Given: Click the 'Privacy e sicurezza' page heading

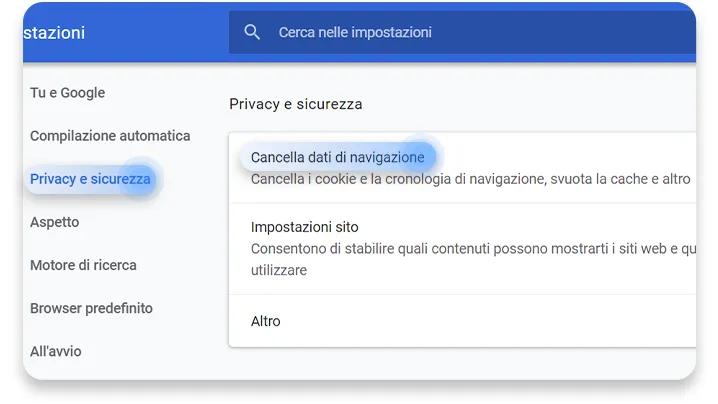Looking at the screenshot, I should pos(296,104).
